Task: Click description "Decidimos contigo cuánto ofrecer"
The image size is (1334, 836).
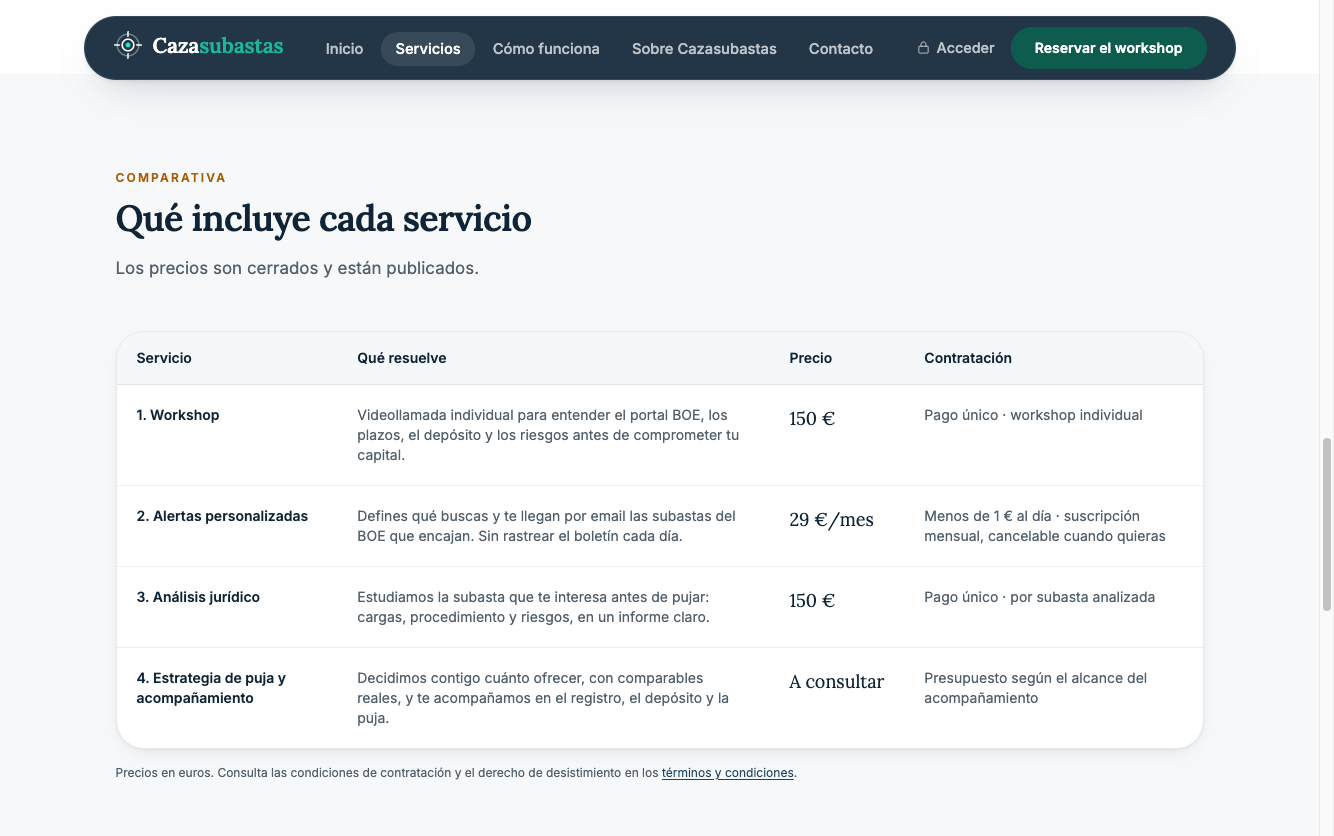Action: tap(543, 698)
